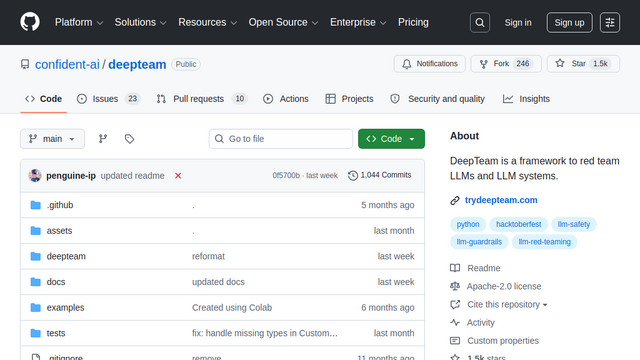
Task: Click the Activity pulse icon
Action: (x=455, y=322)
